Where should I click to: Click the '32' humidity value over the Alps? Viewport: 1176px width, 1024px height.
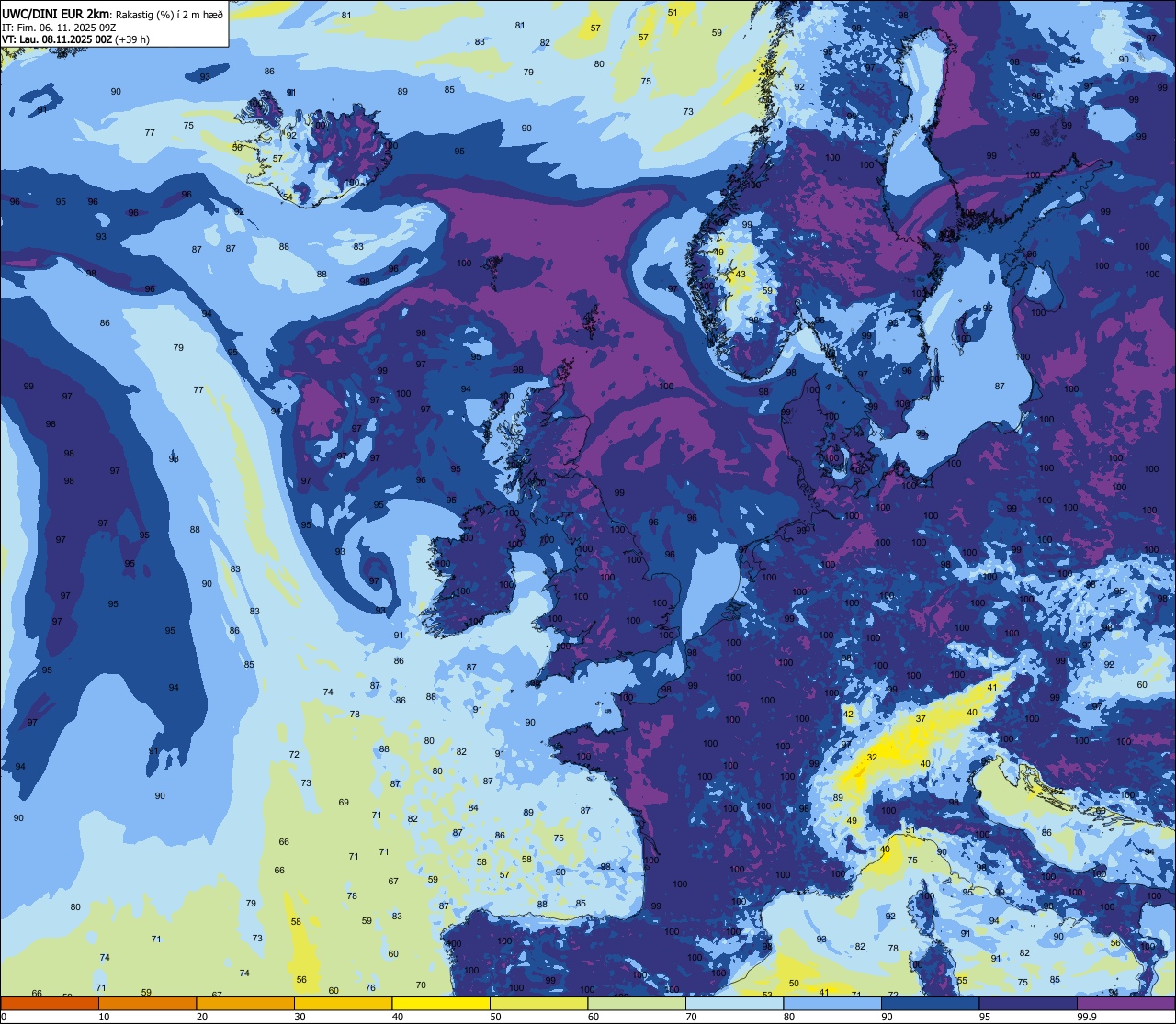[872, 757]
